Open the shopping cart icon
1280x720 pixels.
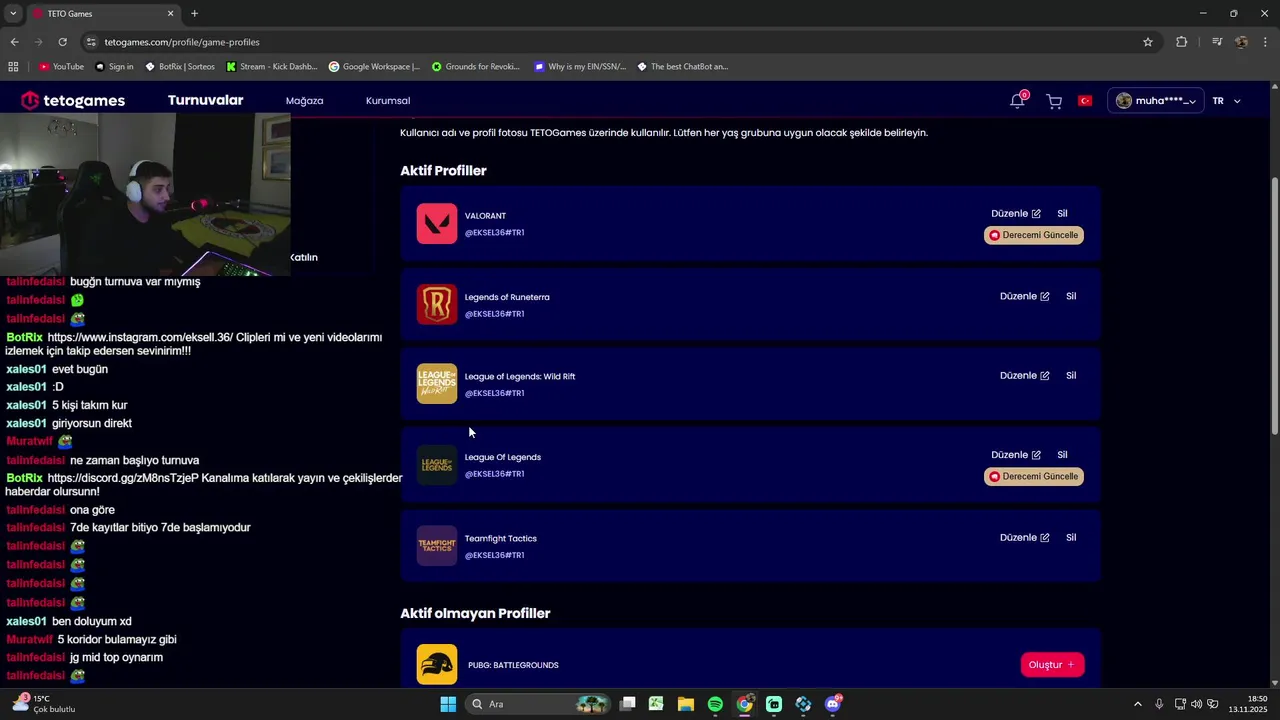click(1054, 101)
